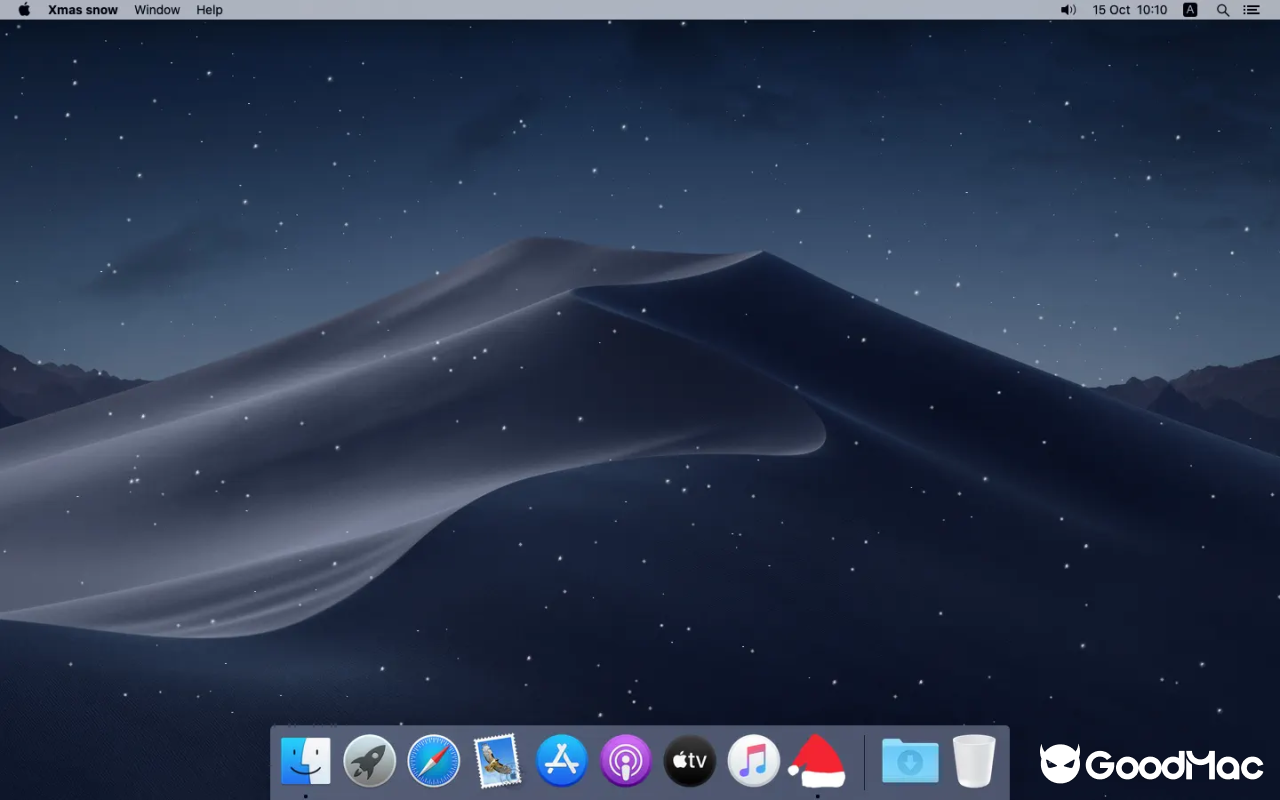
Task: Open Finder from the Dock
Action: coord(306,761)
